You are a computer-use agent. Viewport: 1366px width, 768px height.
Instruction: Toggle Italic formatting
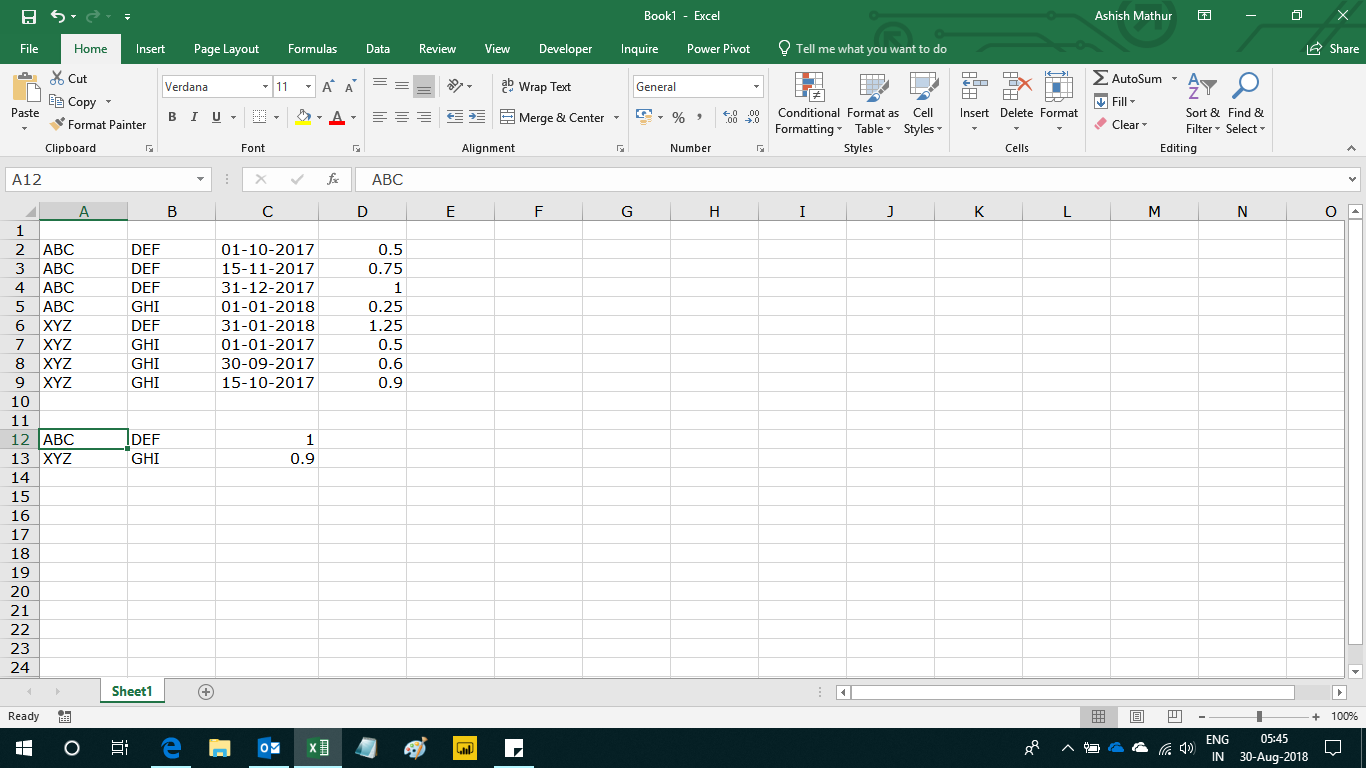[x=194, y=118]
